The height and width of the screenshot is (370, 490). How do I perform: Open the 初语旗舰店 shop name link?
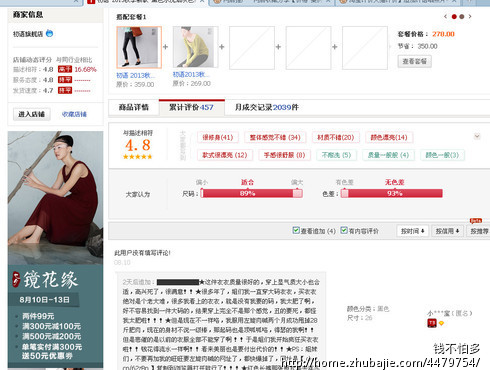point(28,34)
